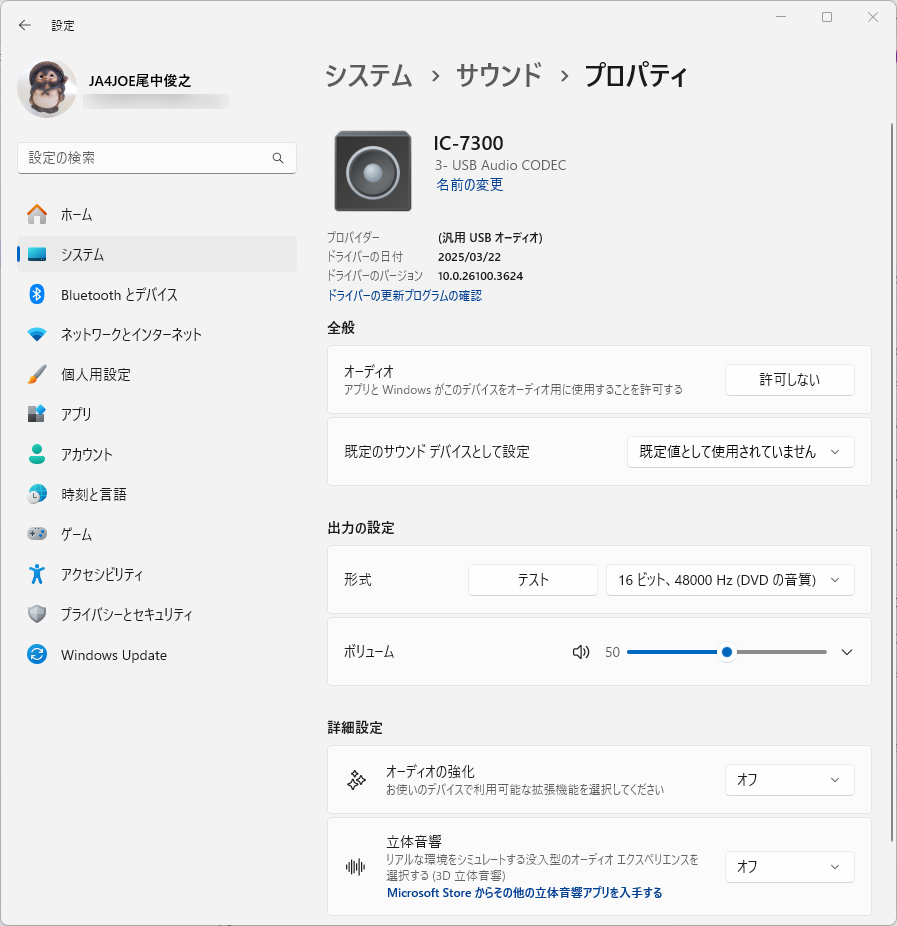The width and height of the screenshot is (897, 926).
Task: Click the 時刻と言語 globe clock icon
Action: (x=37, y=494)
